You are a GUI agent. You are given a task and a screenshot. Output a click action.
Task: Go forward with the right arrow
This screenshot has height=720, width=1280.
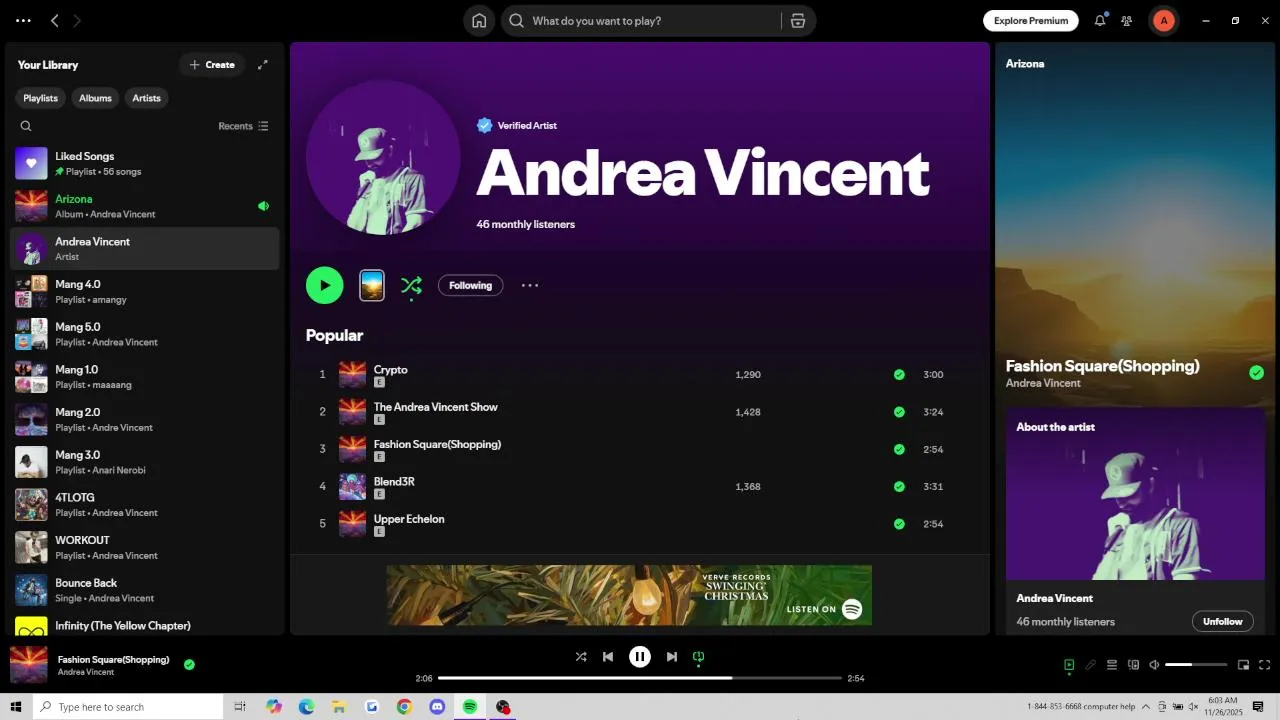coord(78,20)
